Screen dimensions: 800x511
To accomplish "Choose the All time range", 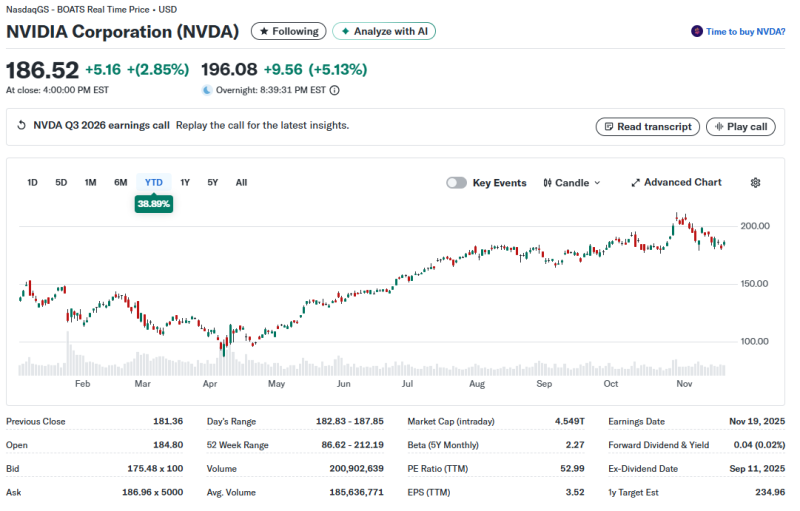I will 241,182.
